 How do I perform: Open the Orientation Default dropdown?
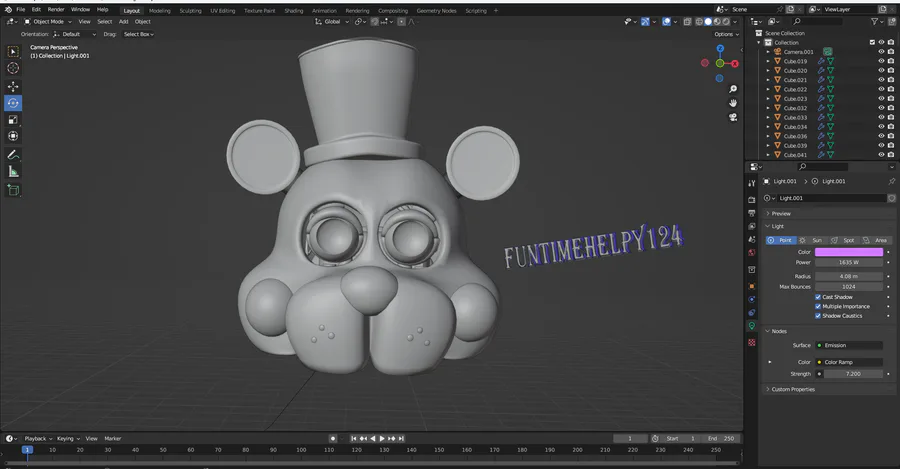(x=75, y=34)
